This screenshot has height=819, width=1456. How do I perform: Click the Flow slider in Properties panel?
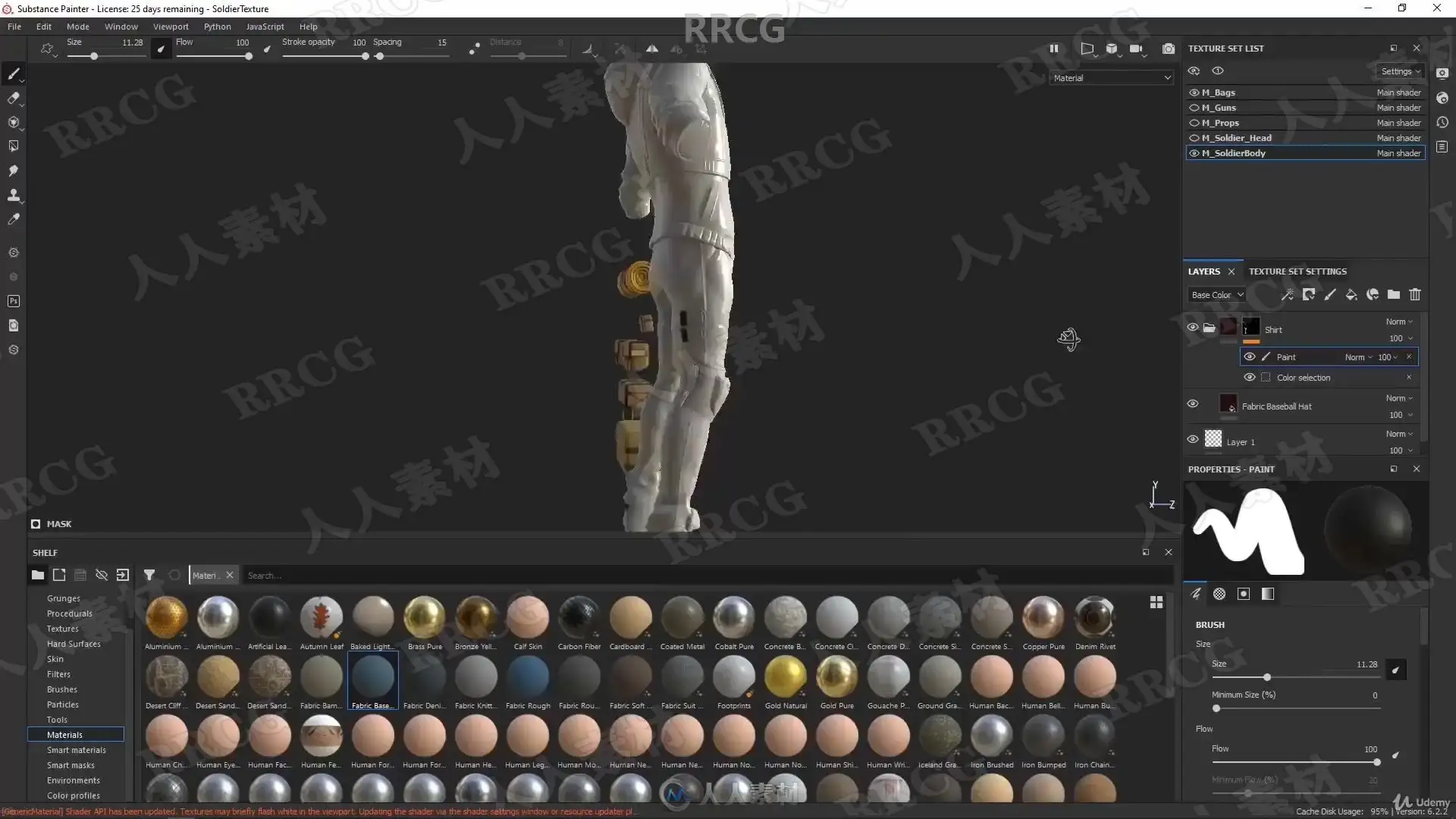1294,762
